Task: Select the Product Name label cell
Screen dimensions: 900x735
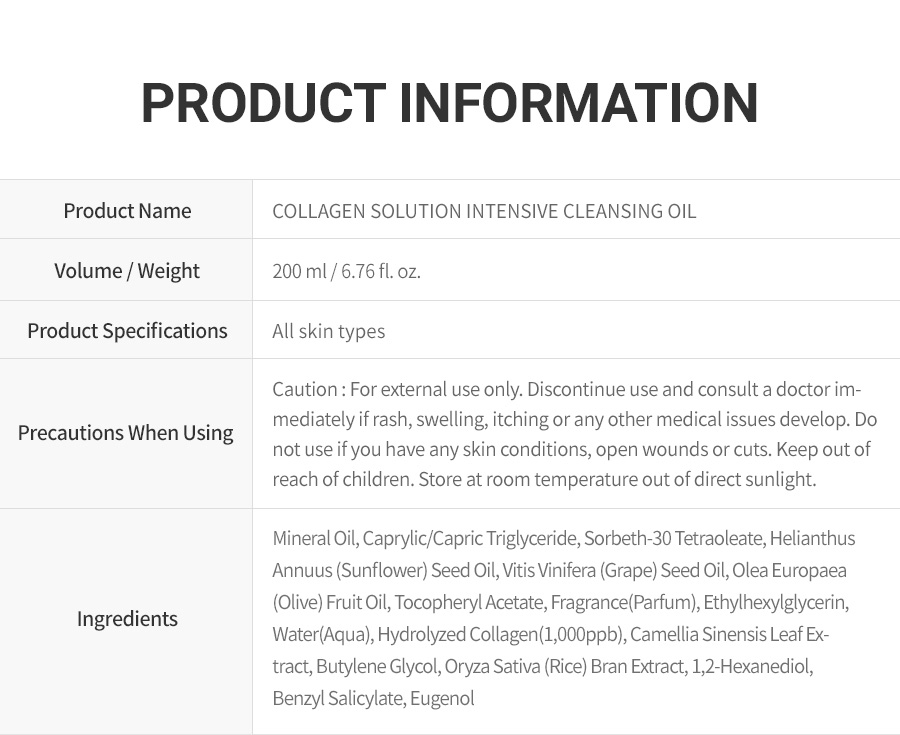Action: coord(126,211)
